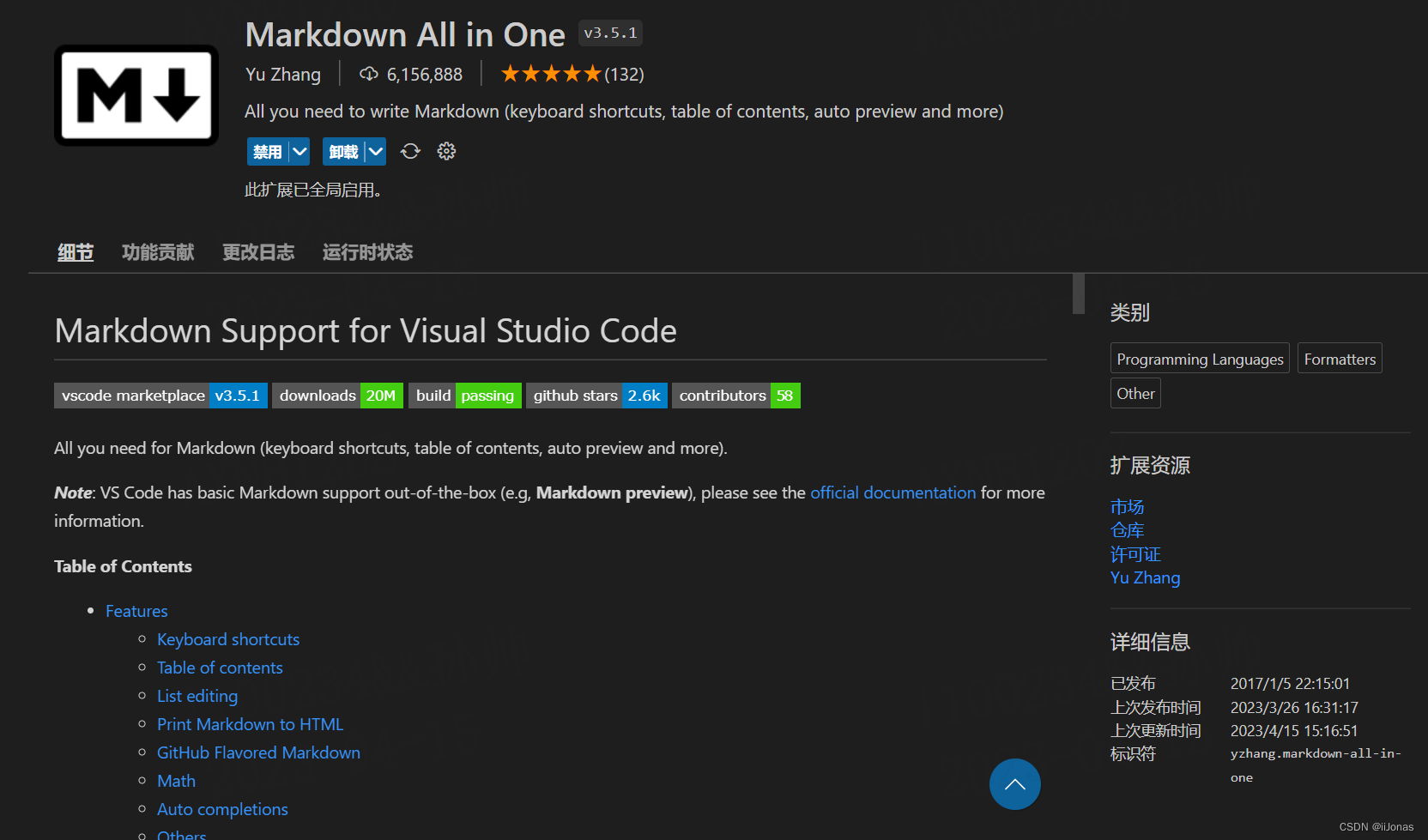
Task: Click the reload extension icon
Action: (410, 150)
